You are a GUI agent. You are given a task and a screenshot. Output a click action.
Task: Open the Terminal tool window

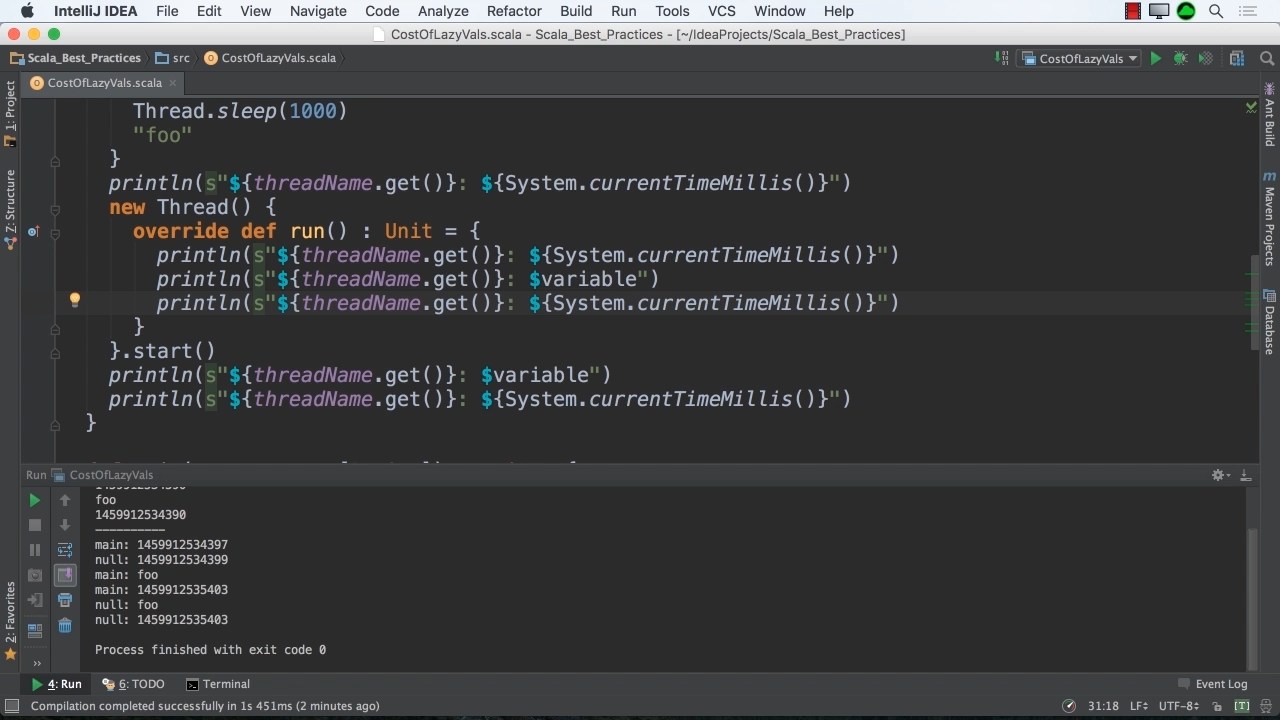pyautogui.click(x=218, y=684)
